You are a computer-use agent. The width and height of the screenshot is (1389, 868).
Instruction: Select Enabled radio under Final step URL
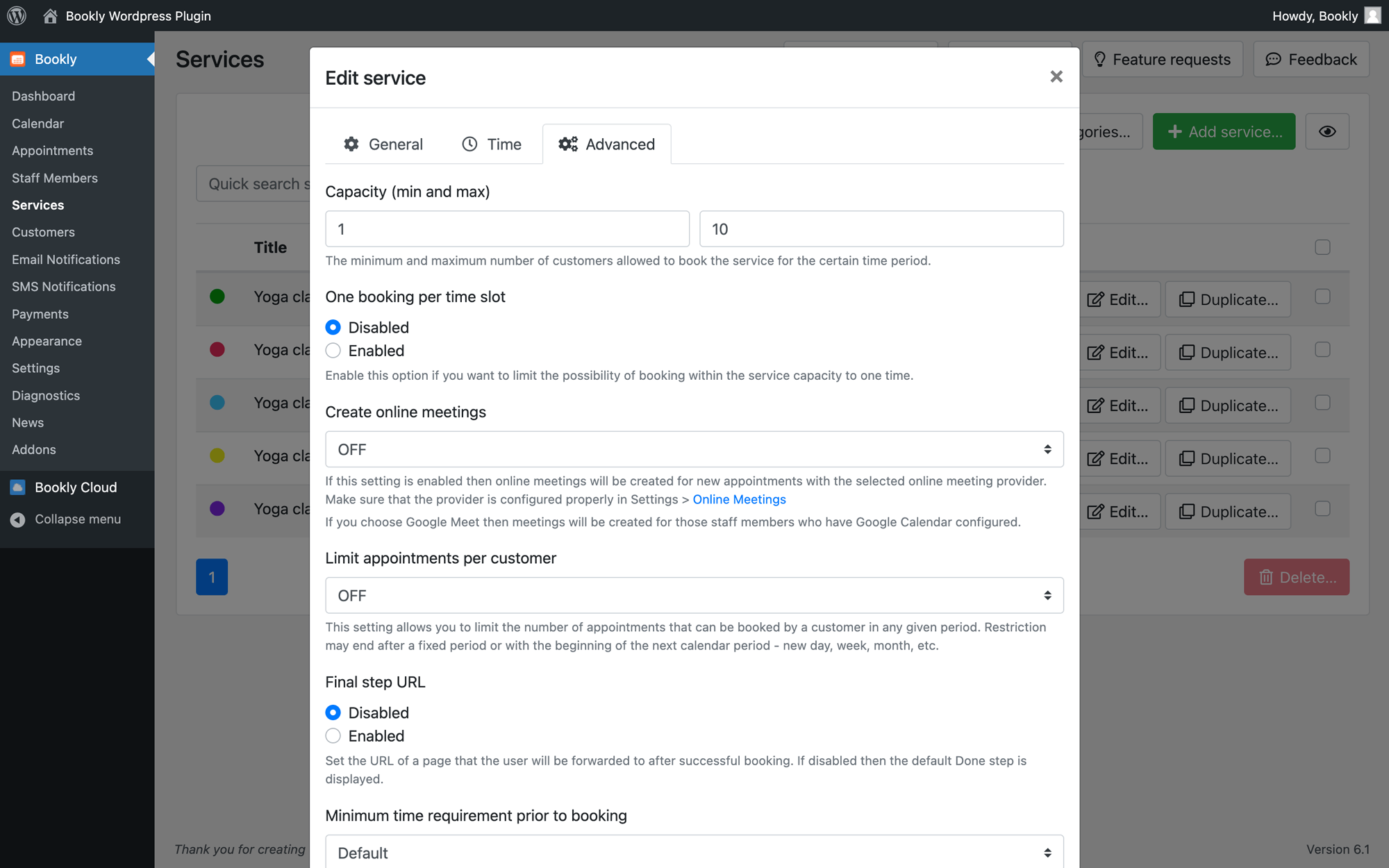point(333,736)
